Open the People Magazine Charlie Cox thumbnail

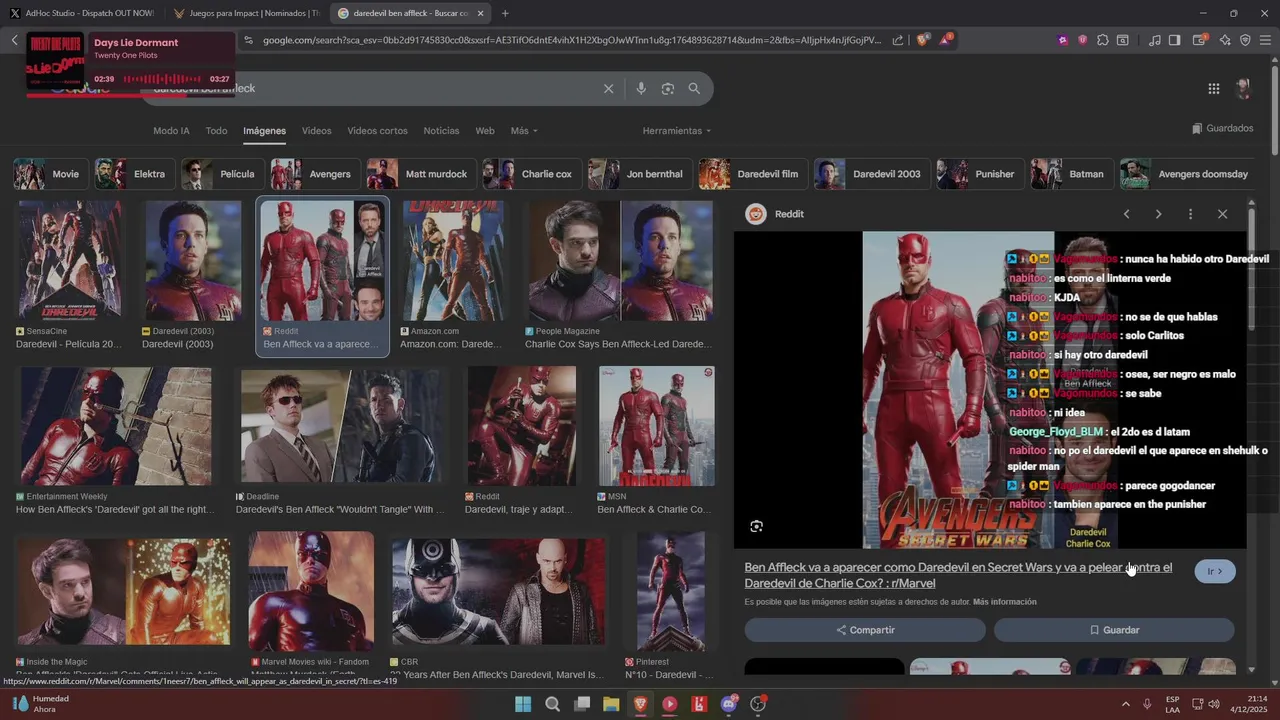(x=621, y=260)
